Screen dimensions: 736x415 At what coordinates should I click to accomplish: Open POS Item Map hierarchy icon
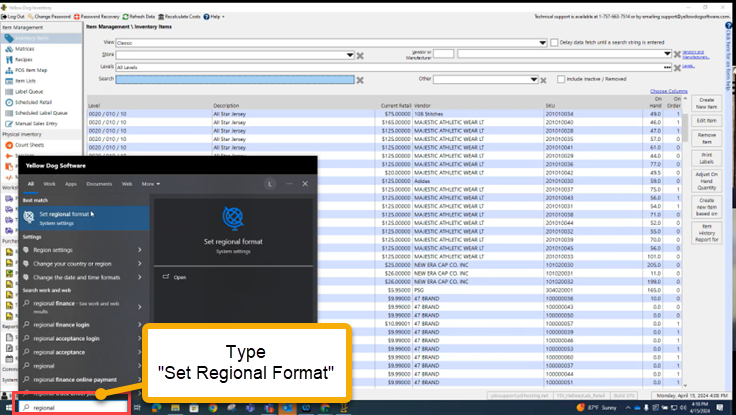[x=9, y=70]
